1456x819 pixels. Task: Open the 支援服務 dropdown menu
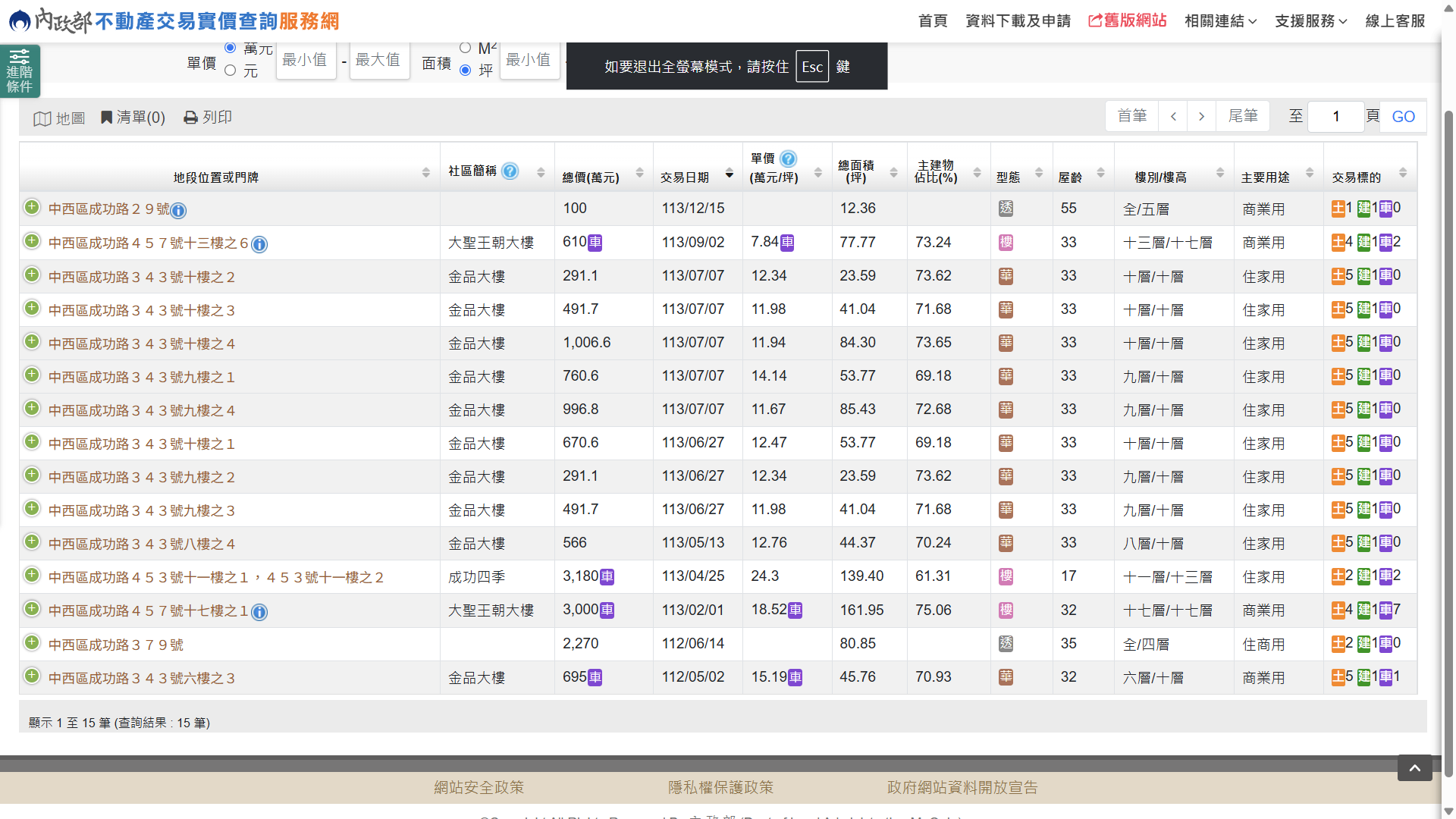click(x=1310, y=21)
